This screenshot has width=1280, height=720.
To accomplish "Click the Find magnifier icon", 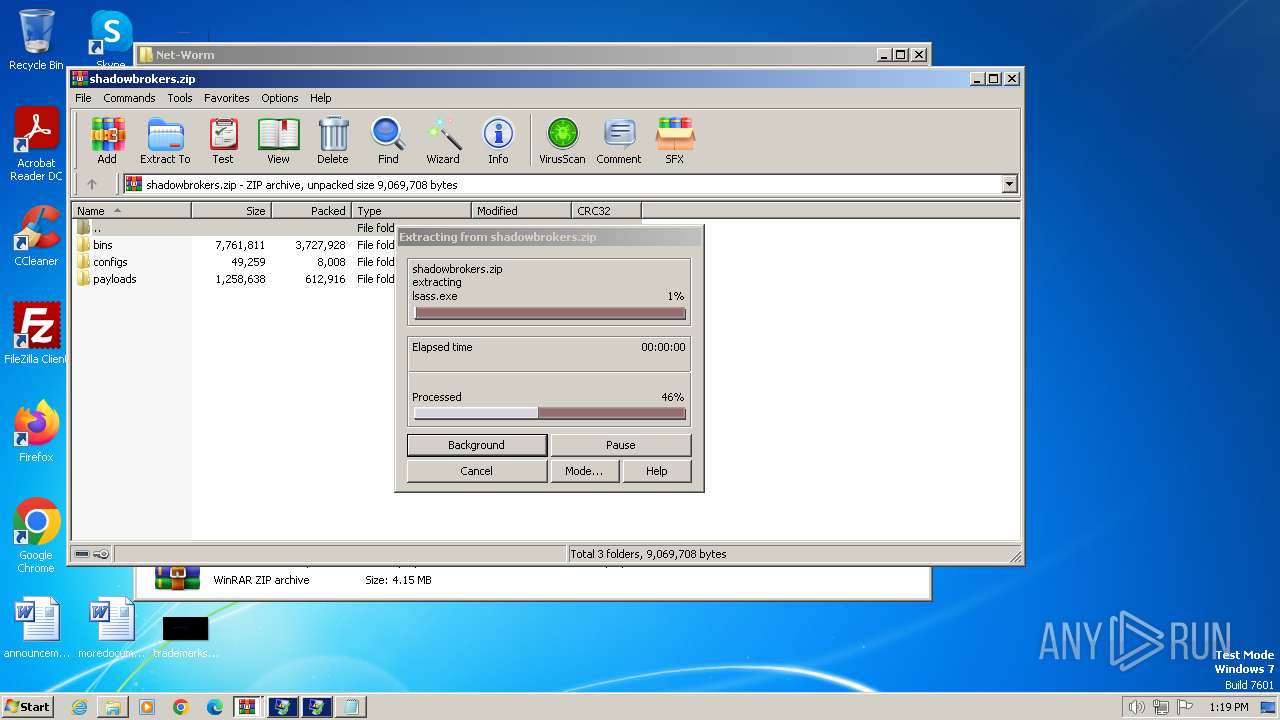I will [388, 140].
